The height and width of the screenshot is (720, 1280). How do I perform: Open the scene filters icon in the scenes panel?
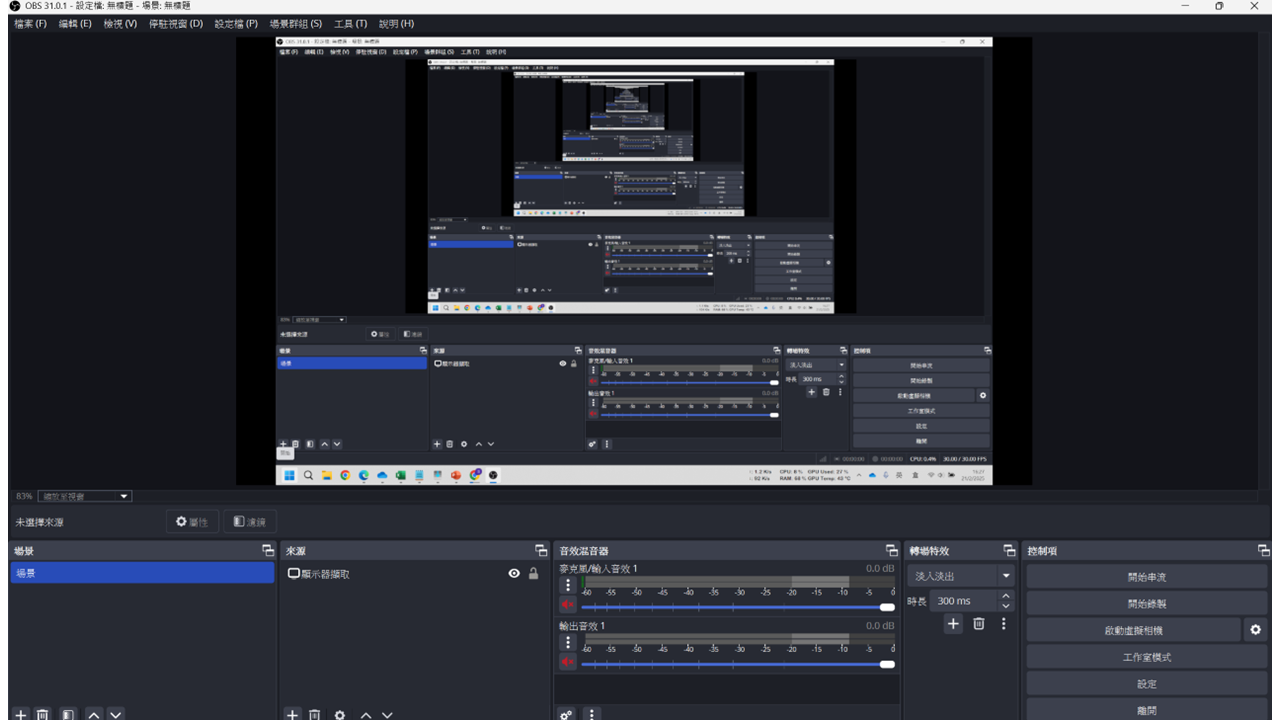67,714
